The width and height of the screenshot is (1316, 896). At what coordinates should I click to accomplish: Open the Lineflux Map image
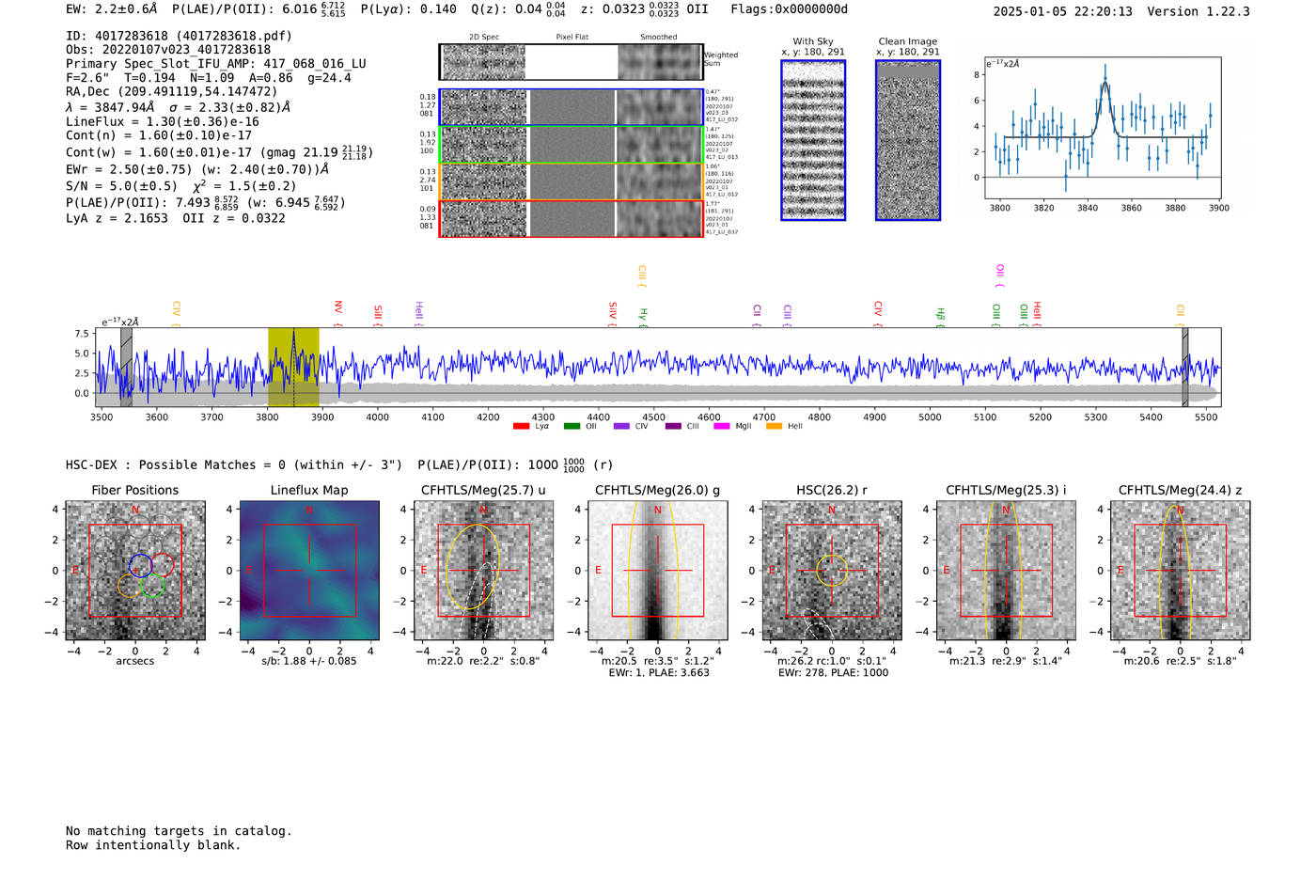[x=309, y=571]
